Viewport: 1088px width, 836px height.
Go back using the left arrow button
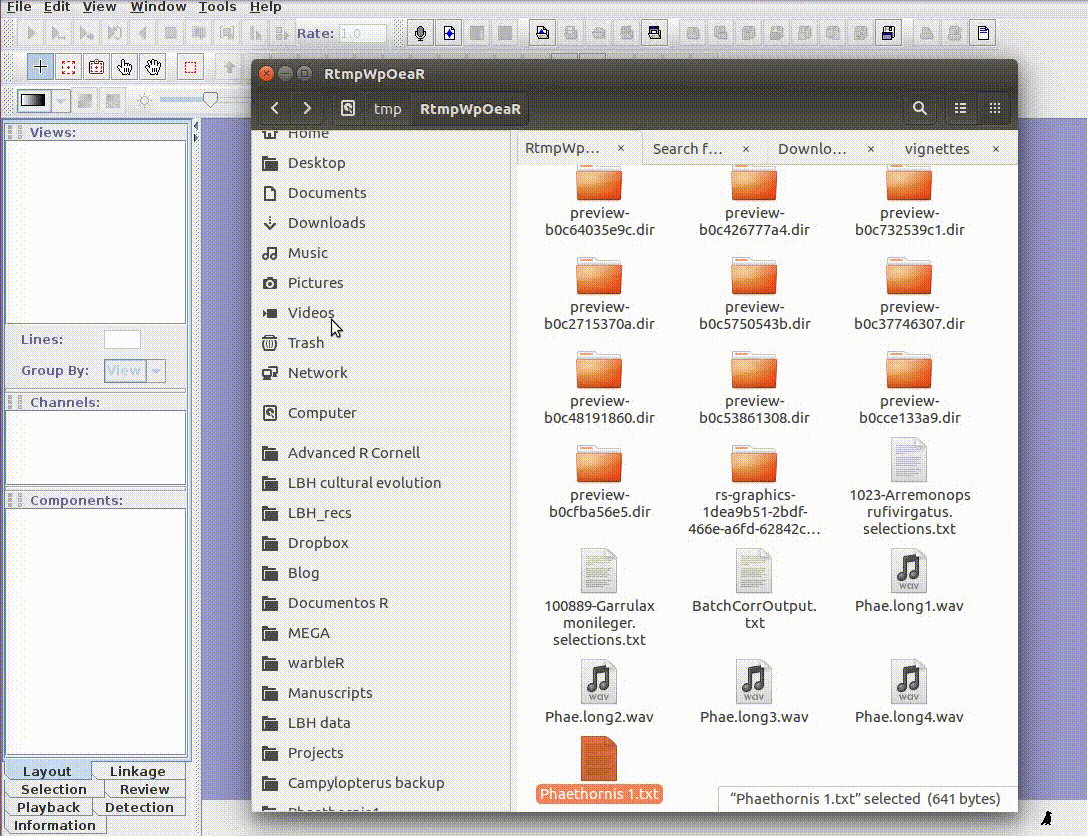pyautogui.click(x=275, y=108)
